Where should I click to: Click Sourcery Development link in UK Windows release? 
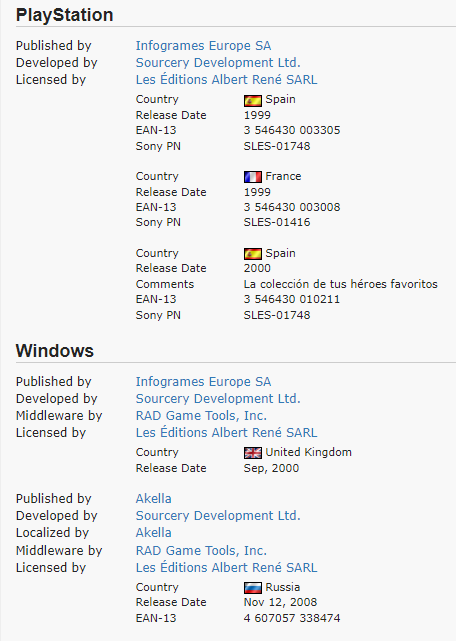(x=218, y=399)
